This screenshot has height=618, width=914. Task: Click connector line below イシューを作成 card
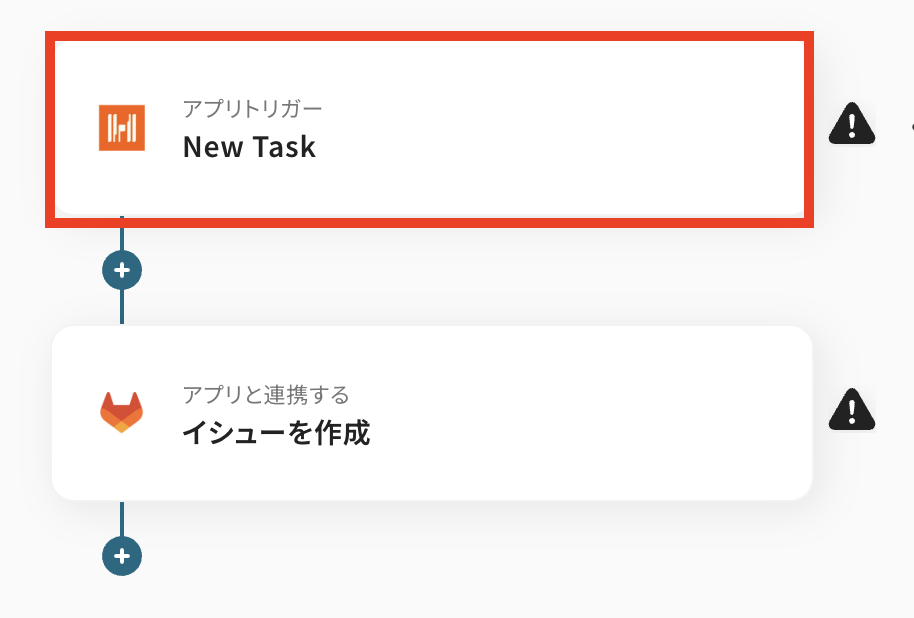pyautogui.click(x=122, y=518)
